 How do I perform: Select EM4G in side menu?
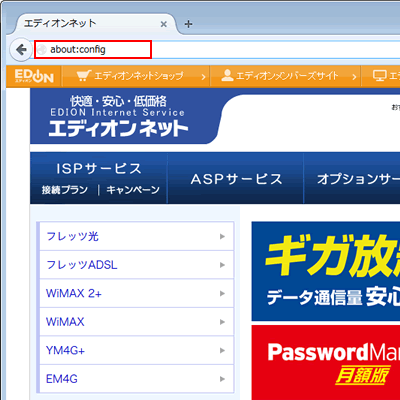point(137,379)
